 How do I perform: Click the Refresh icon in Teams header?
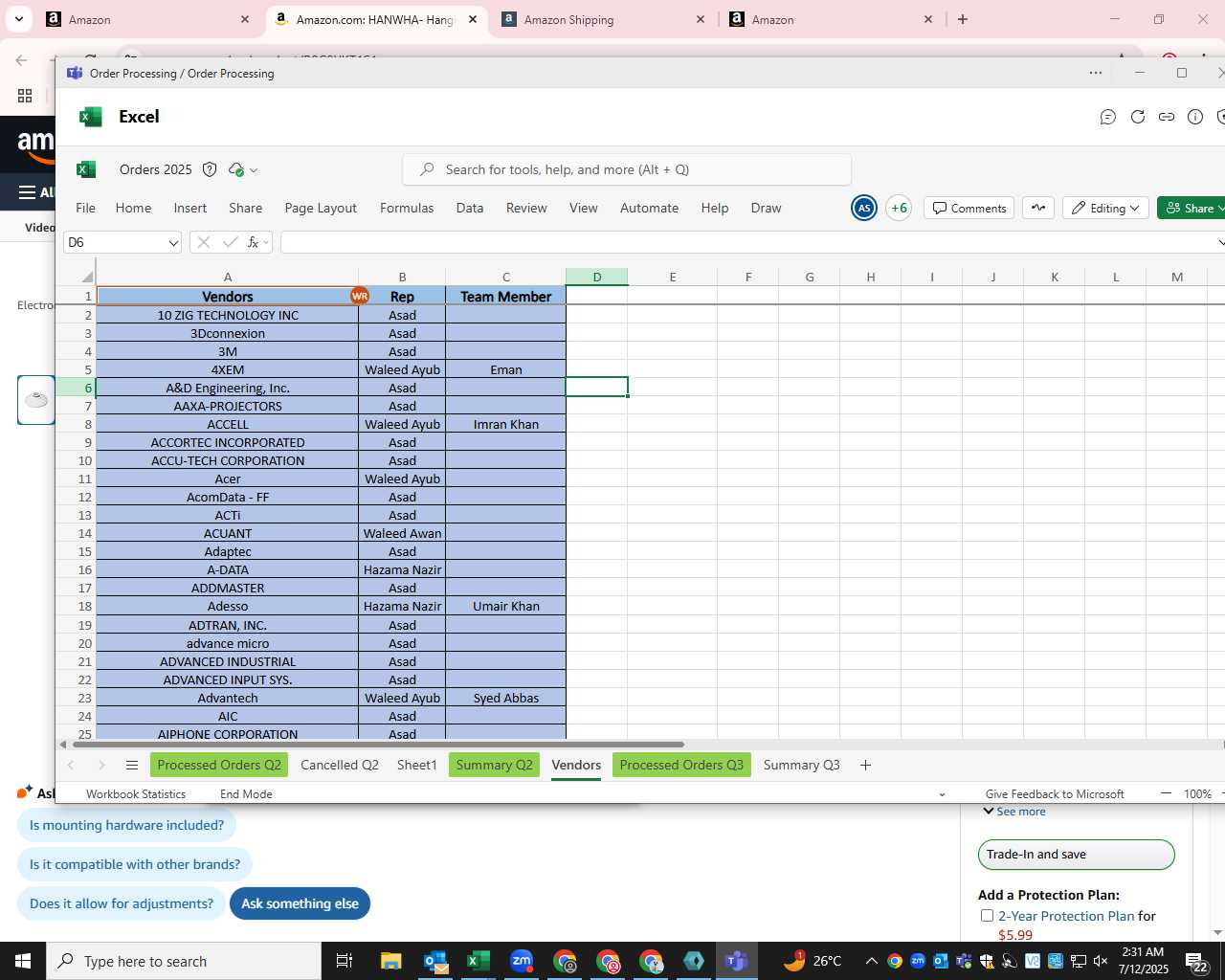[1138, 117]
